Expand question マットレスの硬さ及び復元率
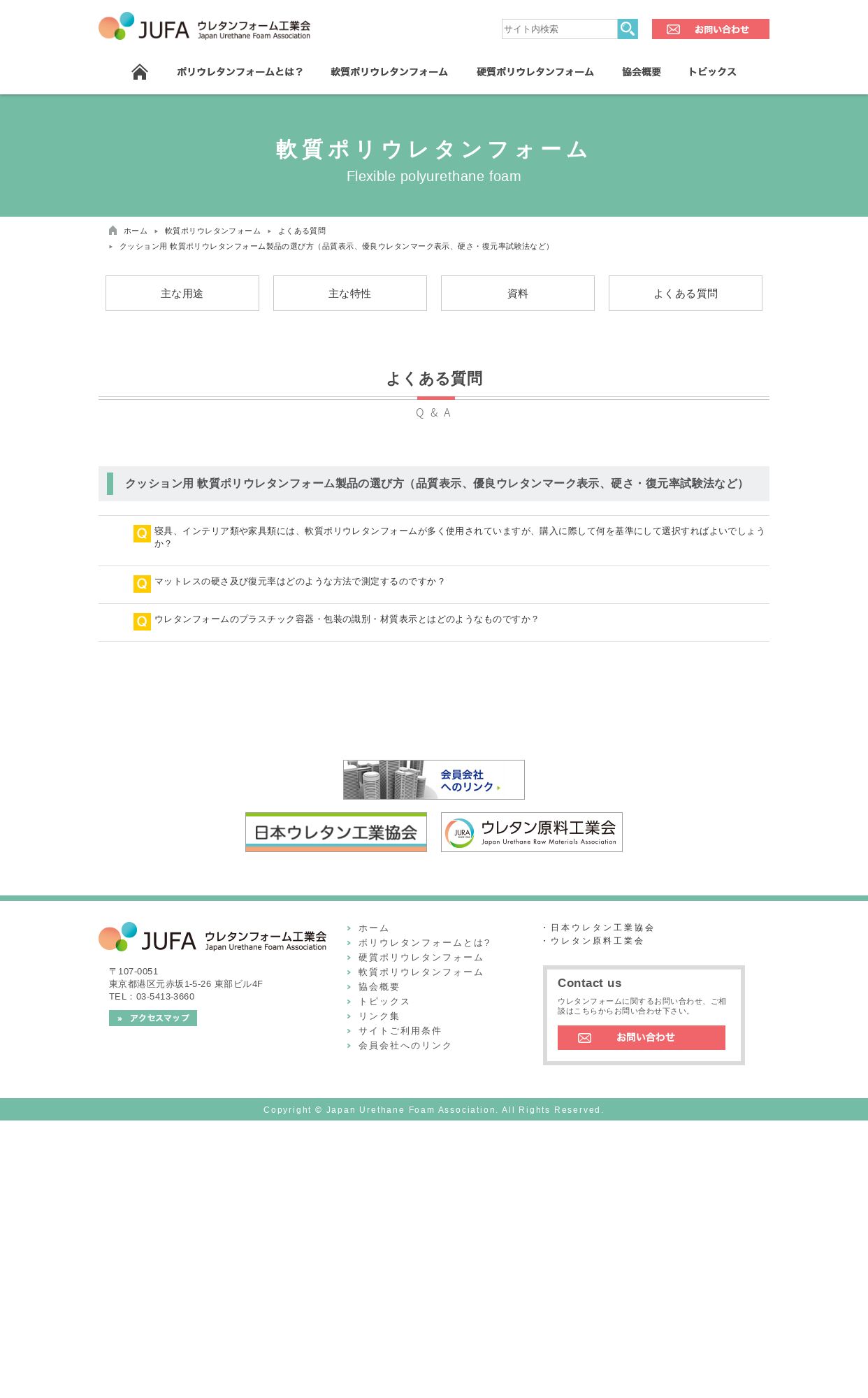 coord(299,582)
